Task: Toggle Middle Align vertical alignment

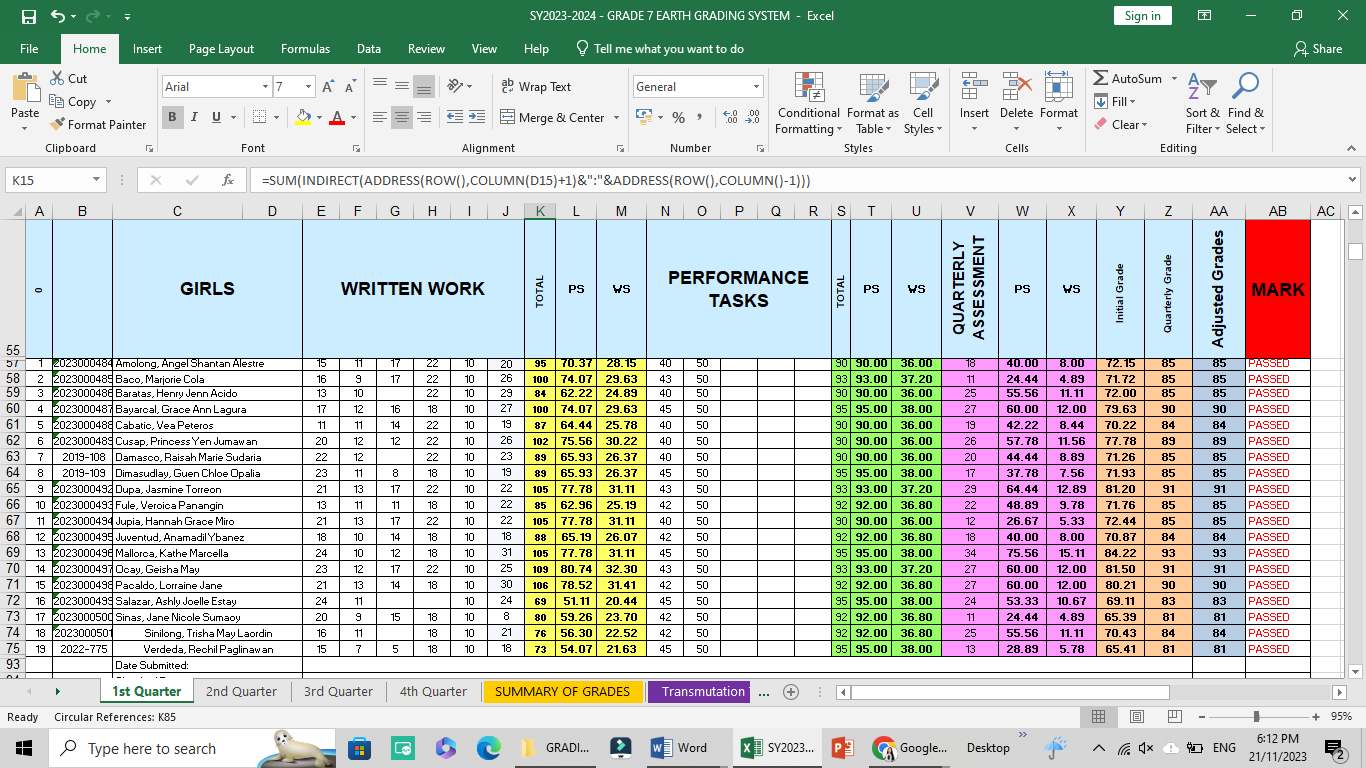Action: [x=401, y=86]
